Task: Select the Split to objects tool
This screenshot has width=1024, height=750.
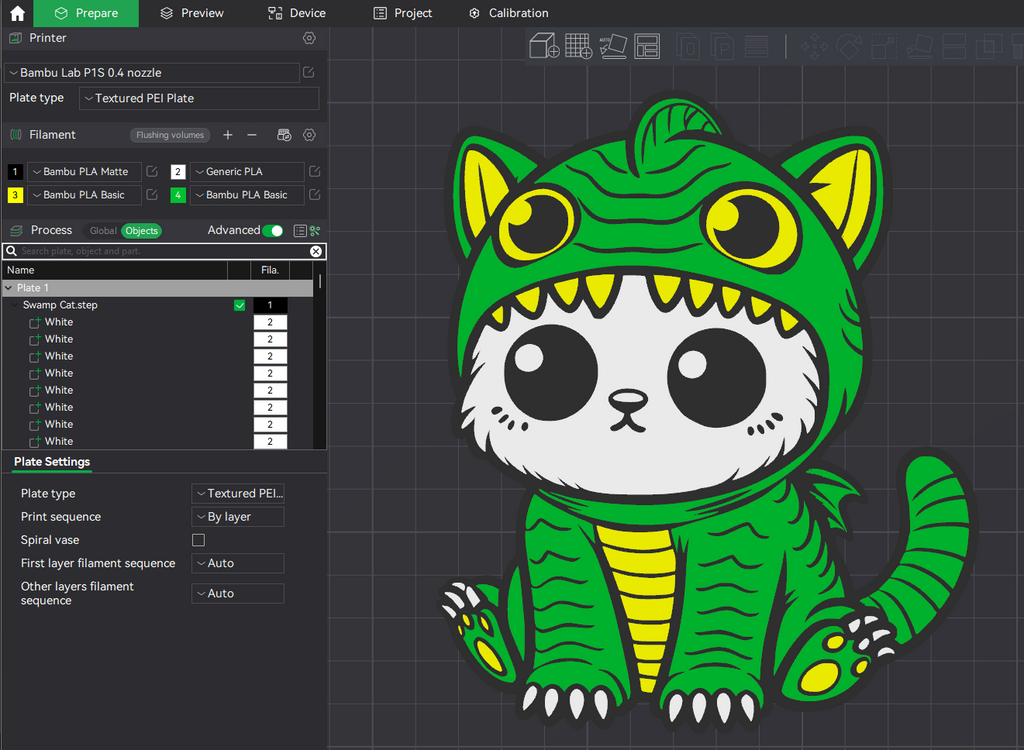Action: (688, 46)
